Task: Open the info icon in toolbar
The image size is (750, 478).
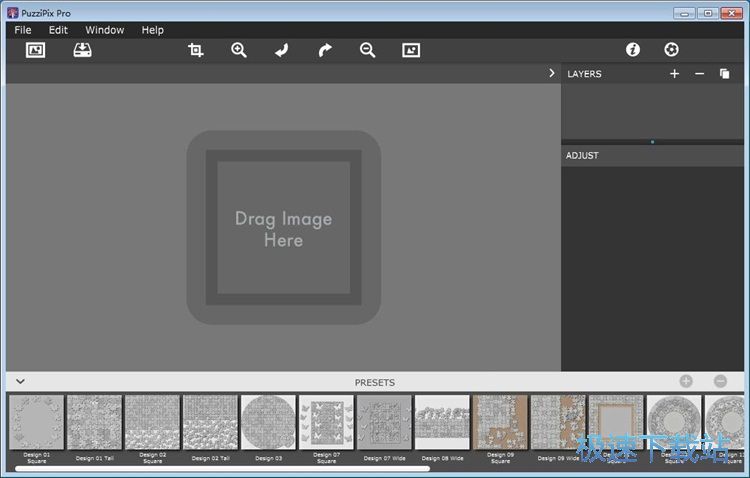Action: click(633, 50)
